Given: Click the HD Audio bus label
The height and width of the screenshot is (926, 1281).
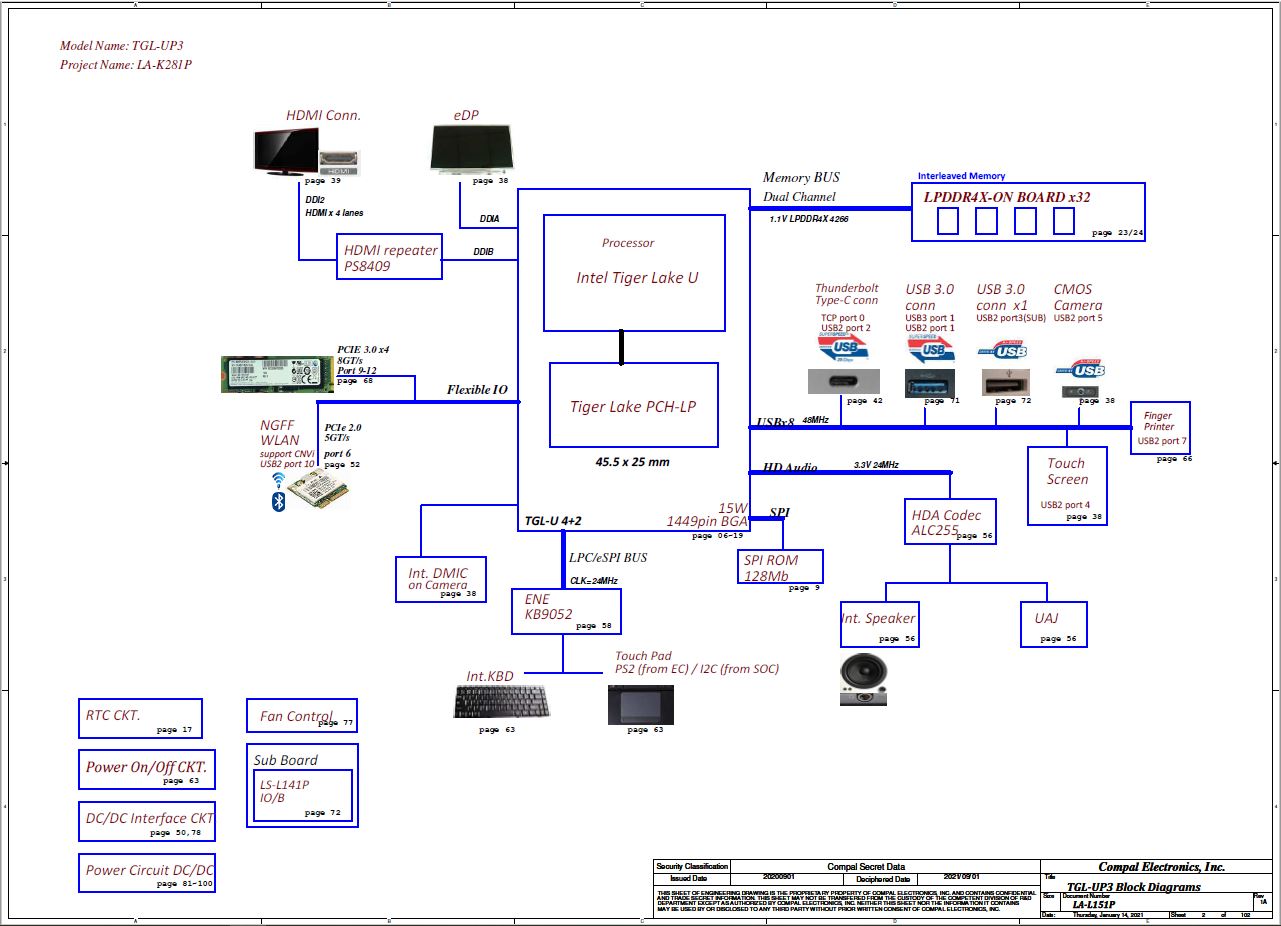Looking at the screenshot, I should (x=790, y=467).
